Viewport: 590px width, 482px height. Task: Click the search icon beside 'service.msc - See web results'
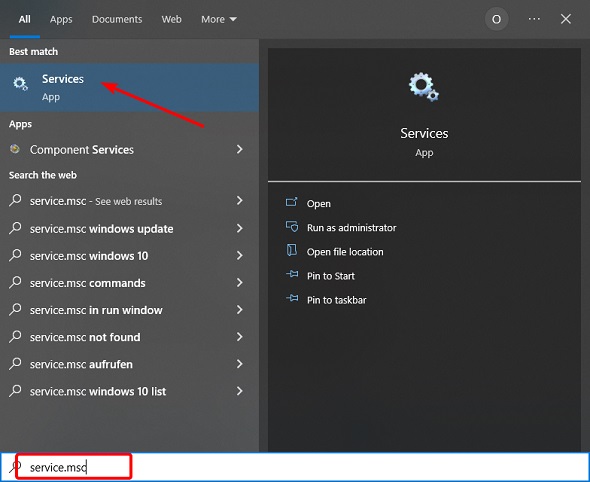click(15, 200)
